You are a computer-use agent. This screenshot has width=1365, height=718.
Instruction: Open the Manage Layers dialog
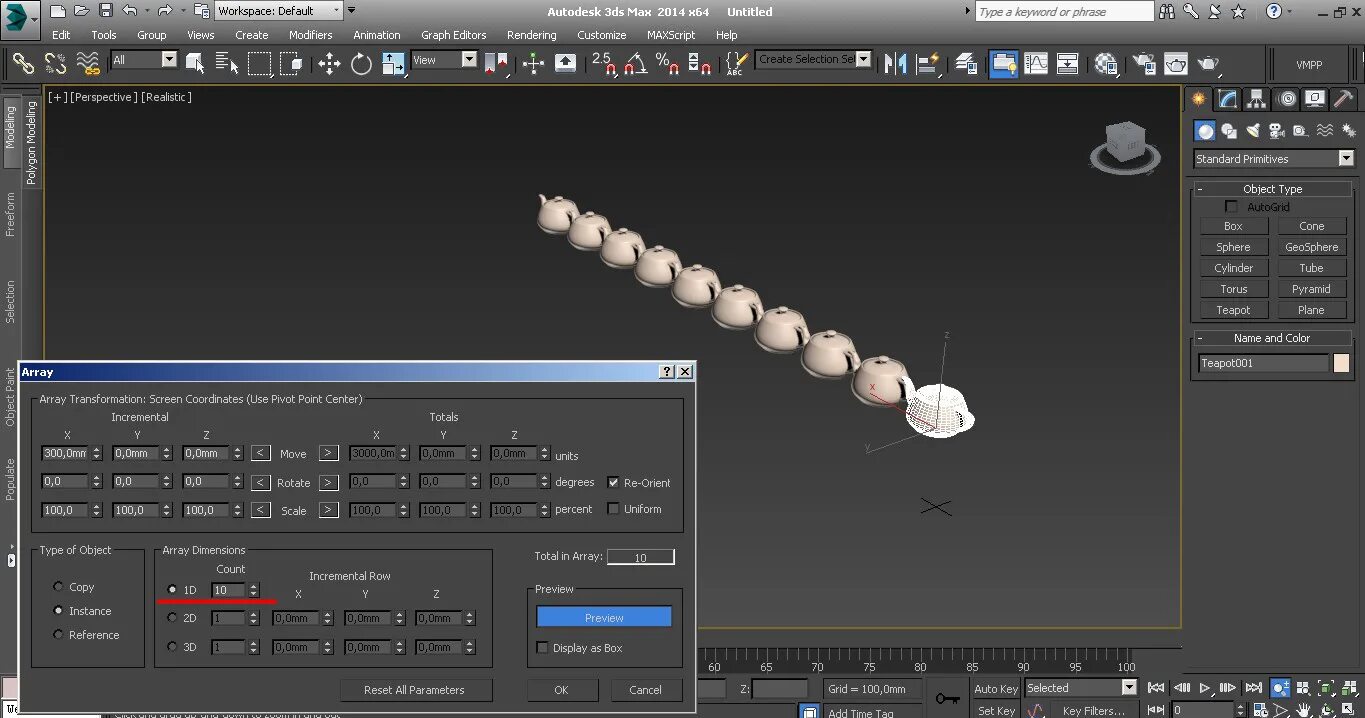[x=966, y=64]
